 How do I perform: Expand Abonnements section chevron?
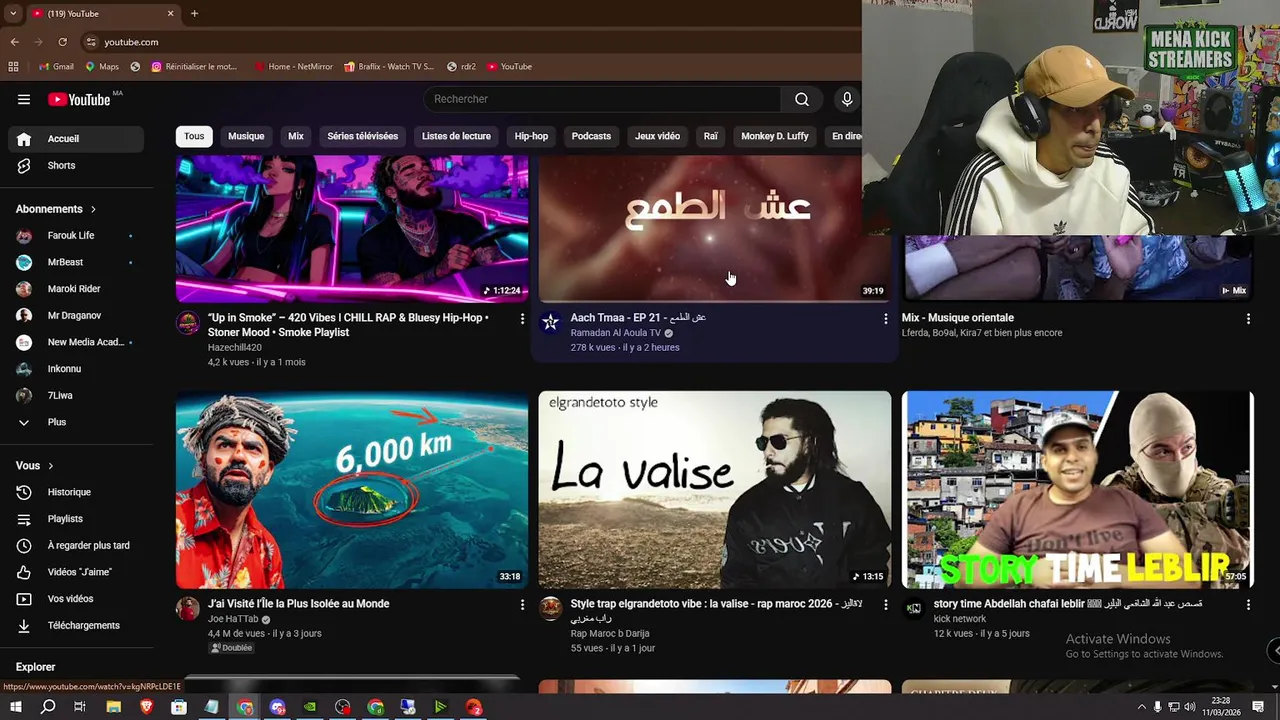tap(93, 209)
